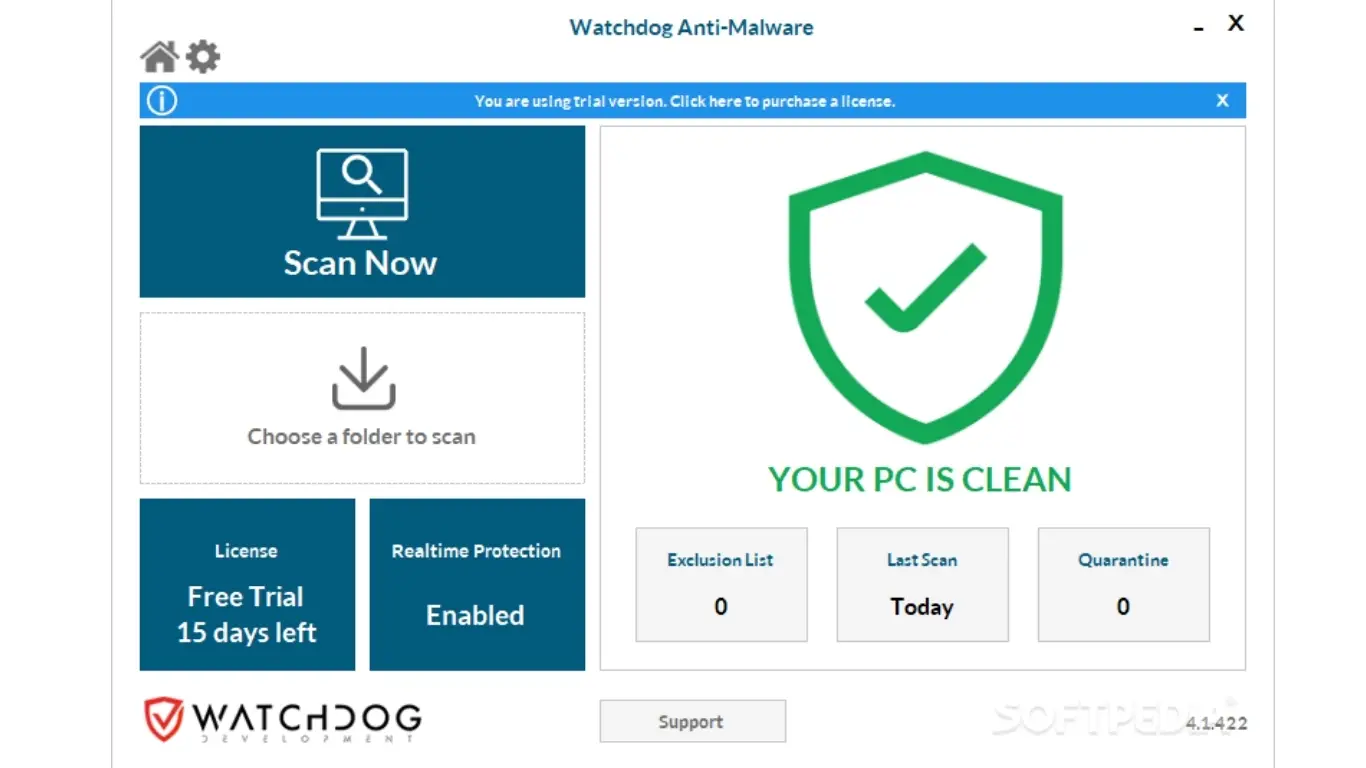Open Support

pos(692,721)
